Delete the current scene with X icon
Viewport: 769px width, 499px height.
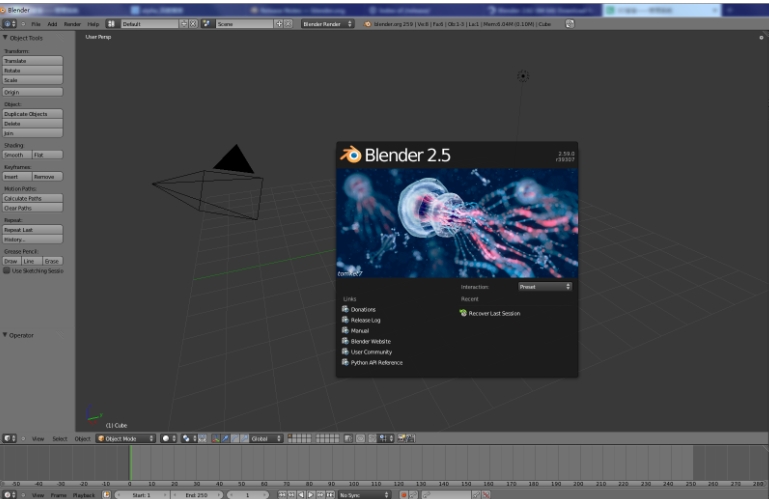[288, 24]
